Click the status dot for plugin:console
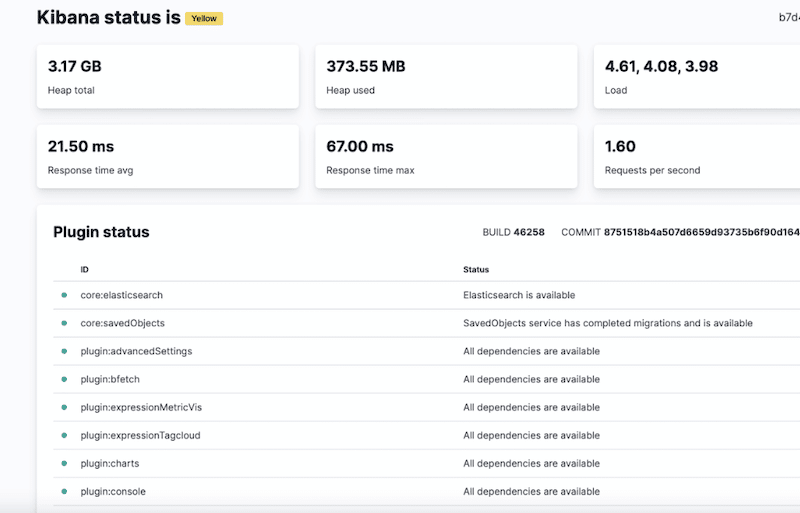 pos(64,492)
